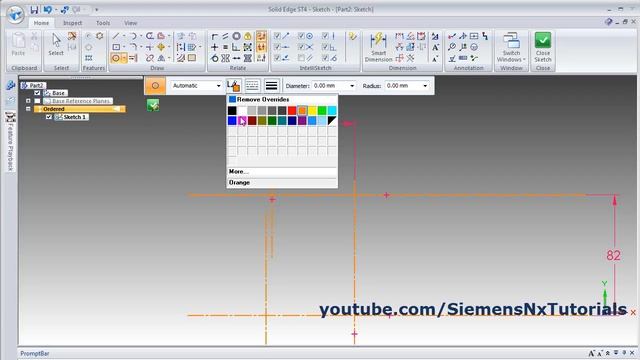Toggle IntelliSketch vertical checkbox

pyautogui.click(x=325, y=36)
